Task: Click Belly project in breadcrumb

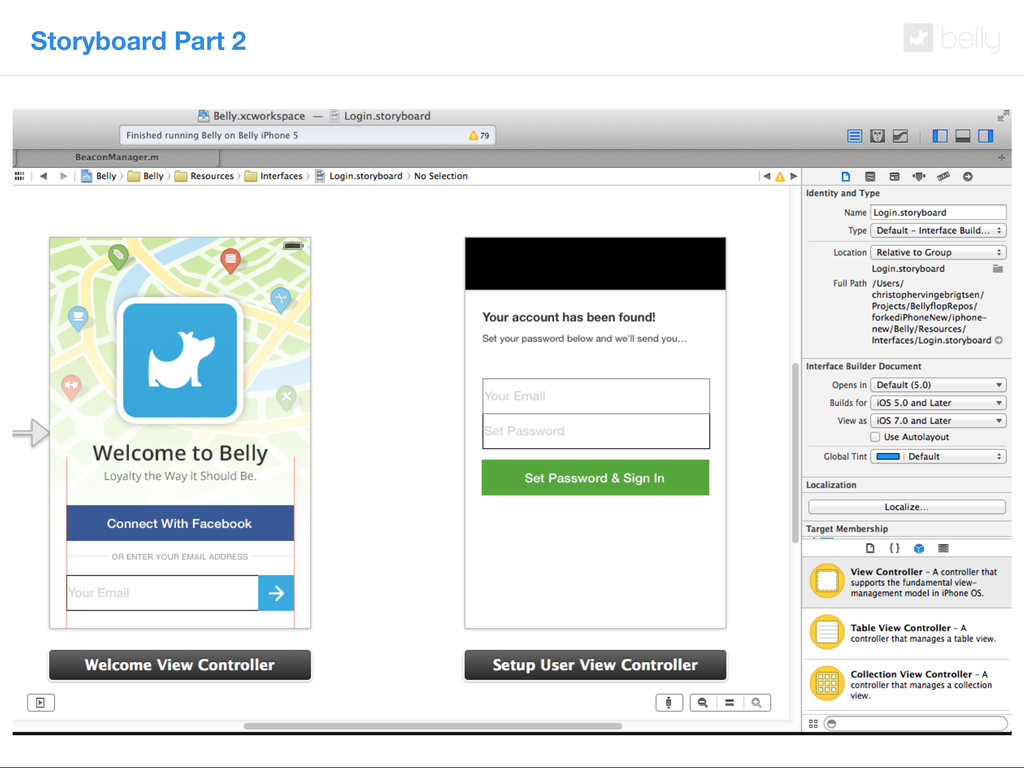Action: [x=99, y=176]
